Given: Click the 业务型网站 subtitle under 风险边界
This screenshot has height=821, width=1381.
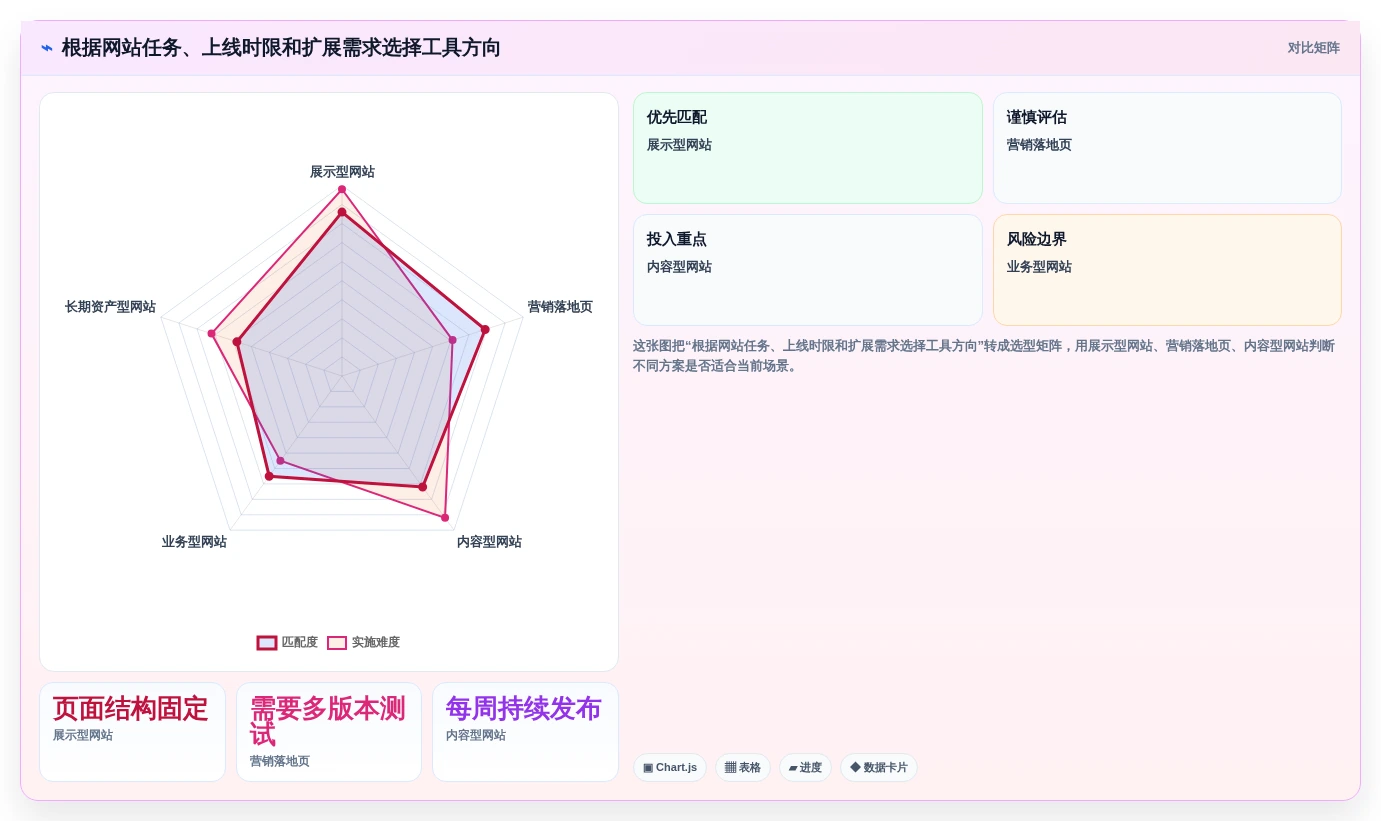Looking at the screenshot, I should point(1039,267).
